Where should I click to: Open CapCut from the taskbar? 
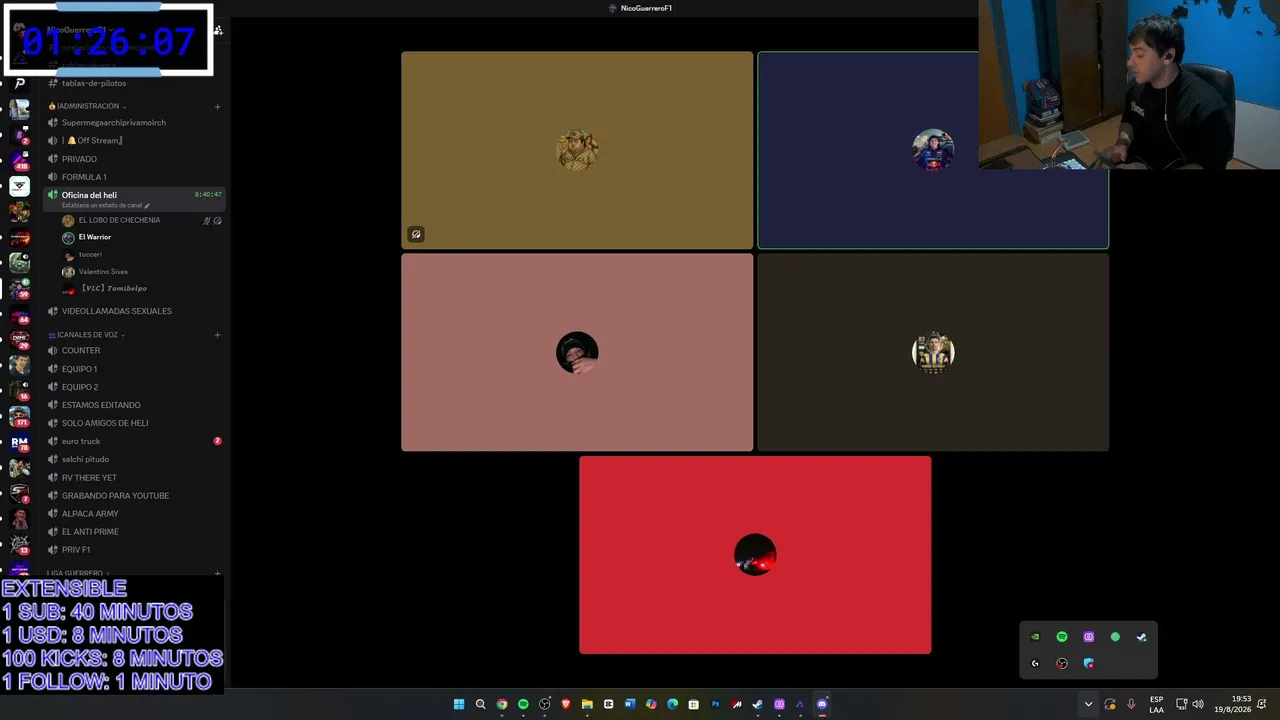pyautogui.click(x=608, y=704)
